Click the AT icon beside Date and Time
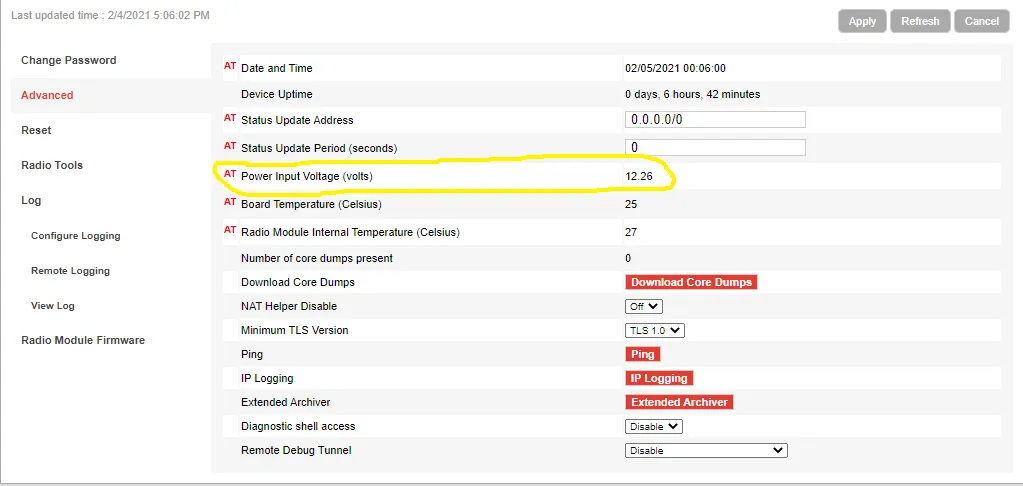 pyautogui.click(x=230, y=67)
